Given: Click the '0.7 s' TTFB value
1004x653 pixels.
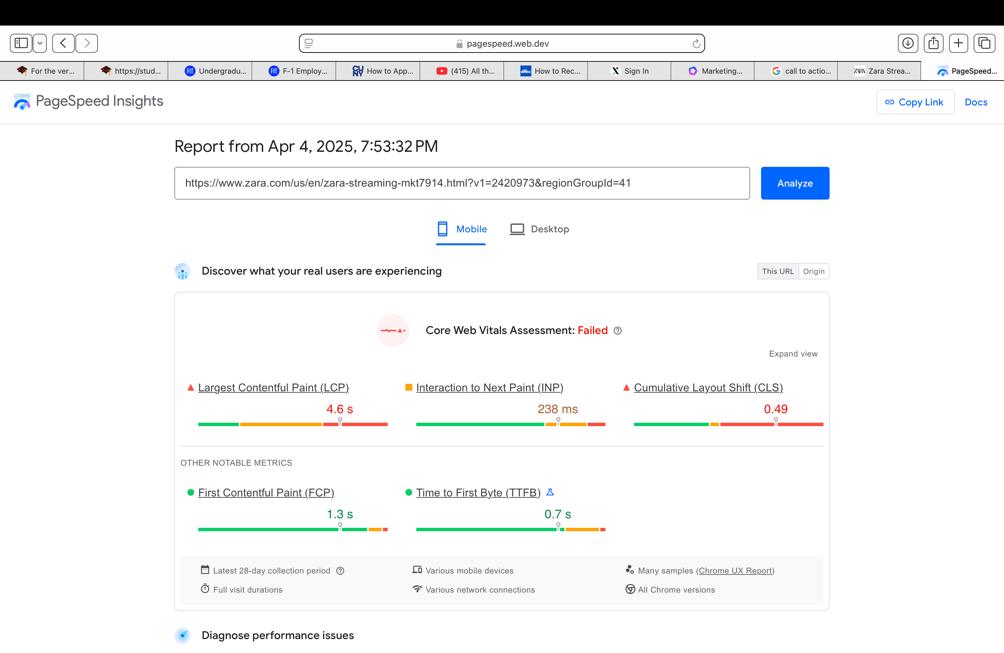Looking at the screenshot, I should pos(558,514).
